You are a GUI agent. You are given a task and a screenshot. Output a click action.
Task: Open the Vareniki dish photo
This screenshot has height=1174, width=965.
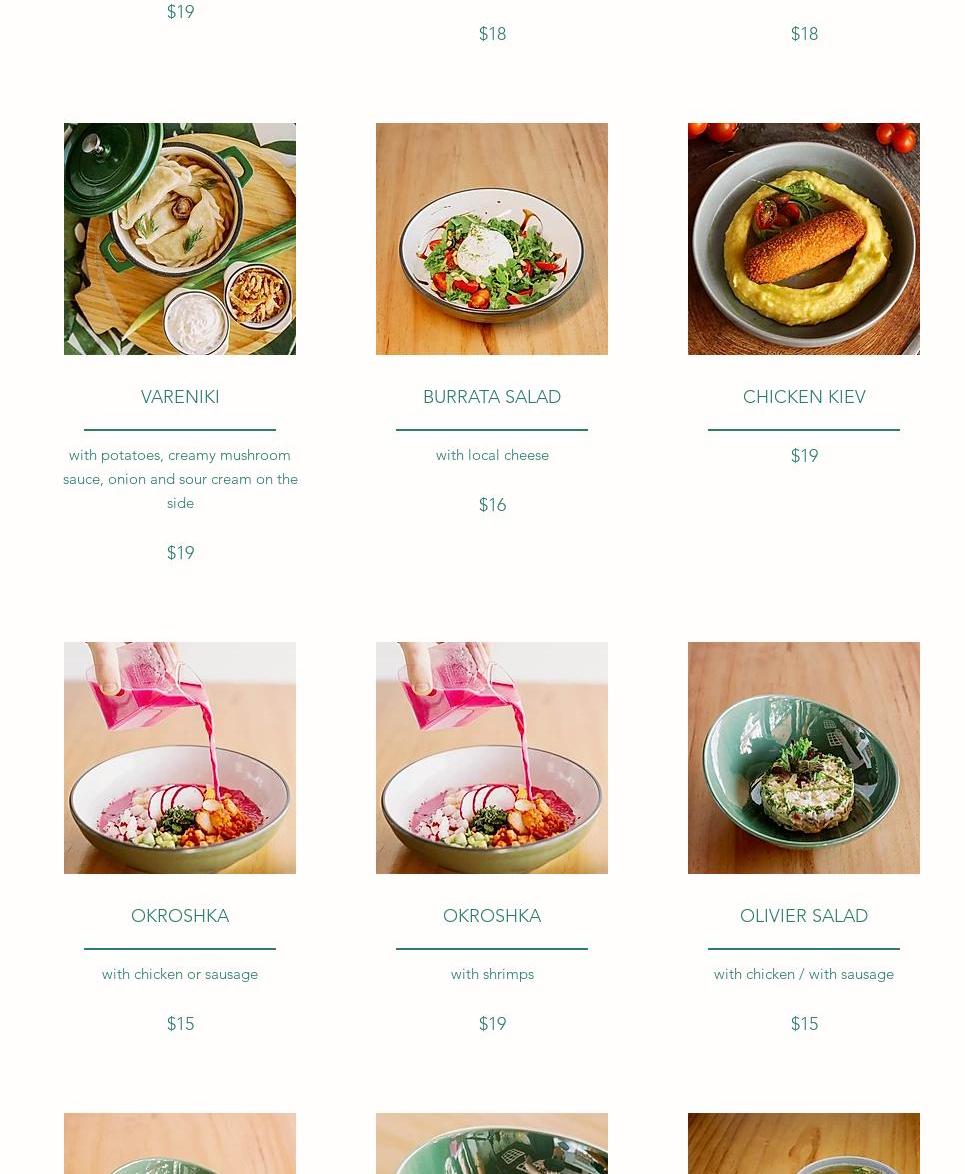click(x=180, y=239)
